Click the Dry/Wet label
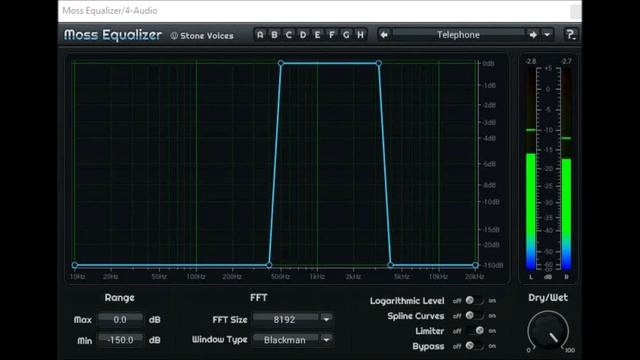 (548, 298)
